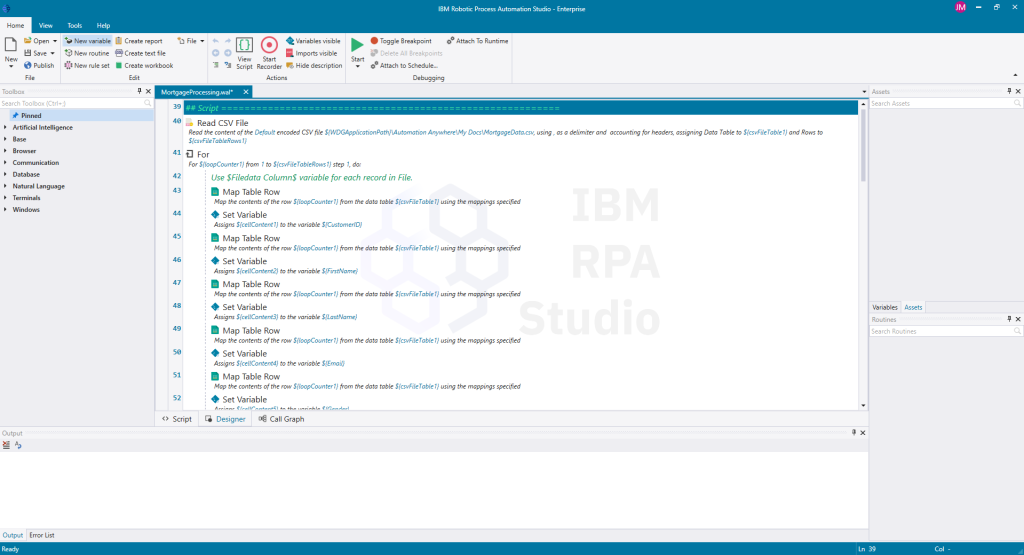Expand Artificial Intelligence in Toolbox
The width and height of the screenshot is (1024, 555).
6,127
